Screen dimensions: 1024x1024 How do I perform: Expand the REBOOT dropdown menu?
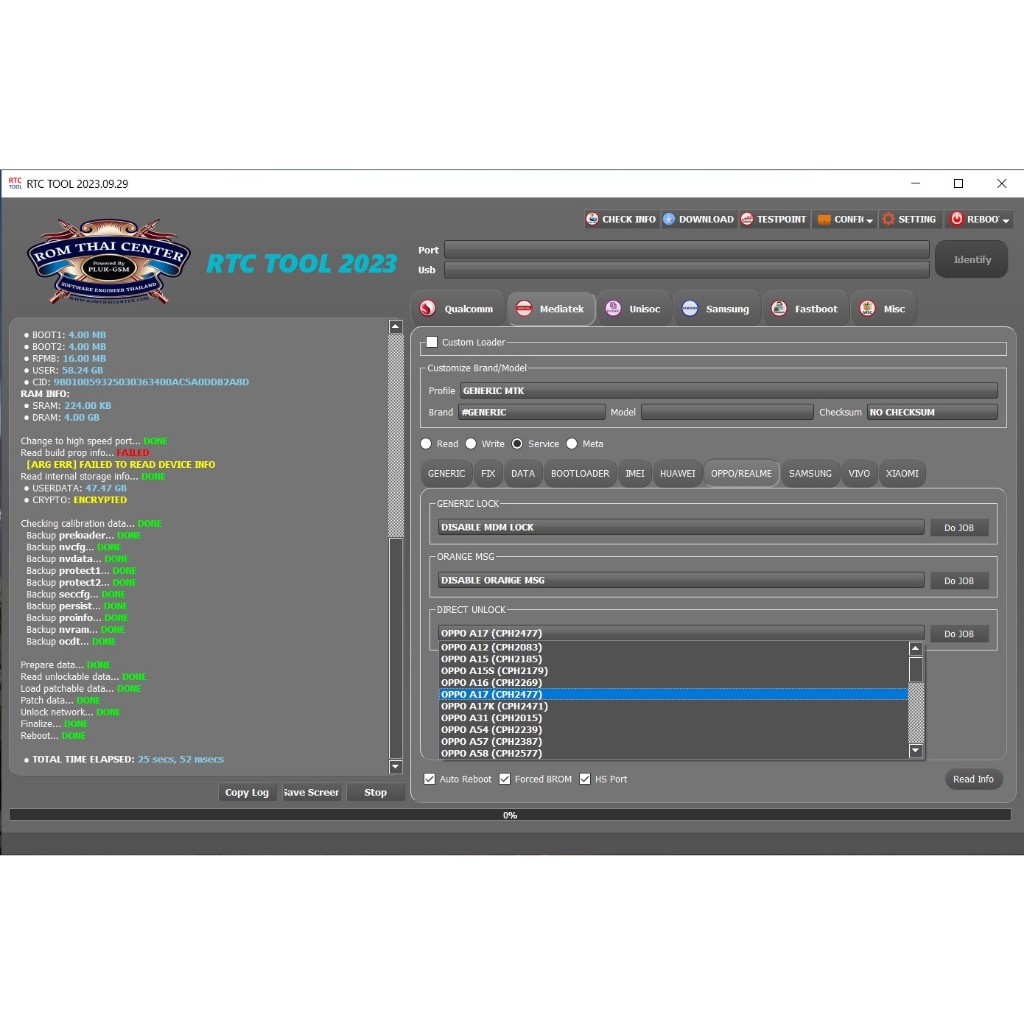[980, 219]
